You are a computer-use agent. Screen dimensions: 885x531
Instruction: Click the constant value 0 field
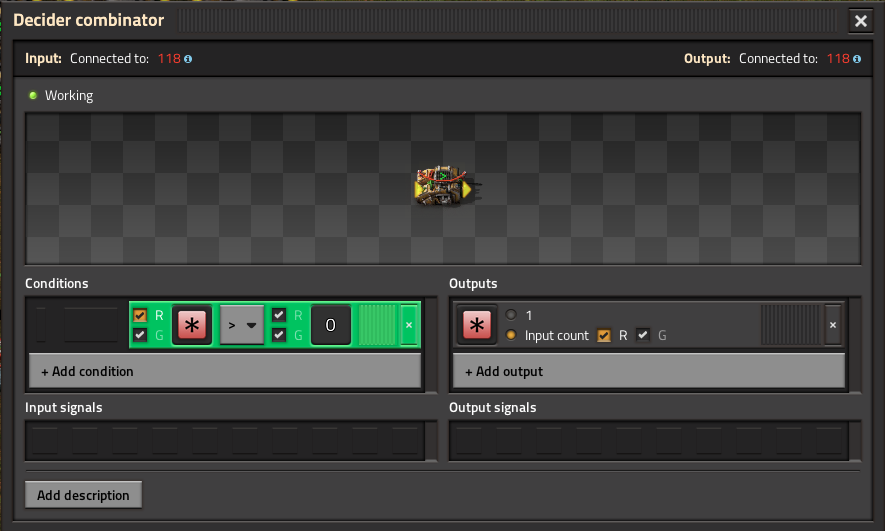click(331, 325)
